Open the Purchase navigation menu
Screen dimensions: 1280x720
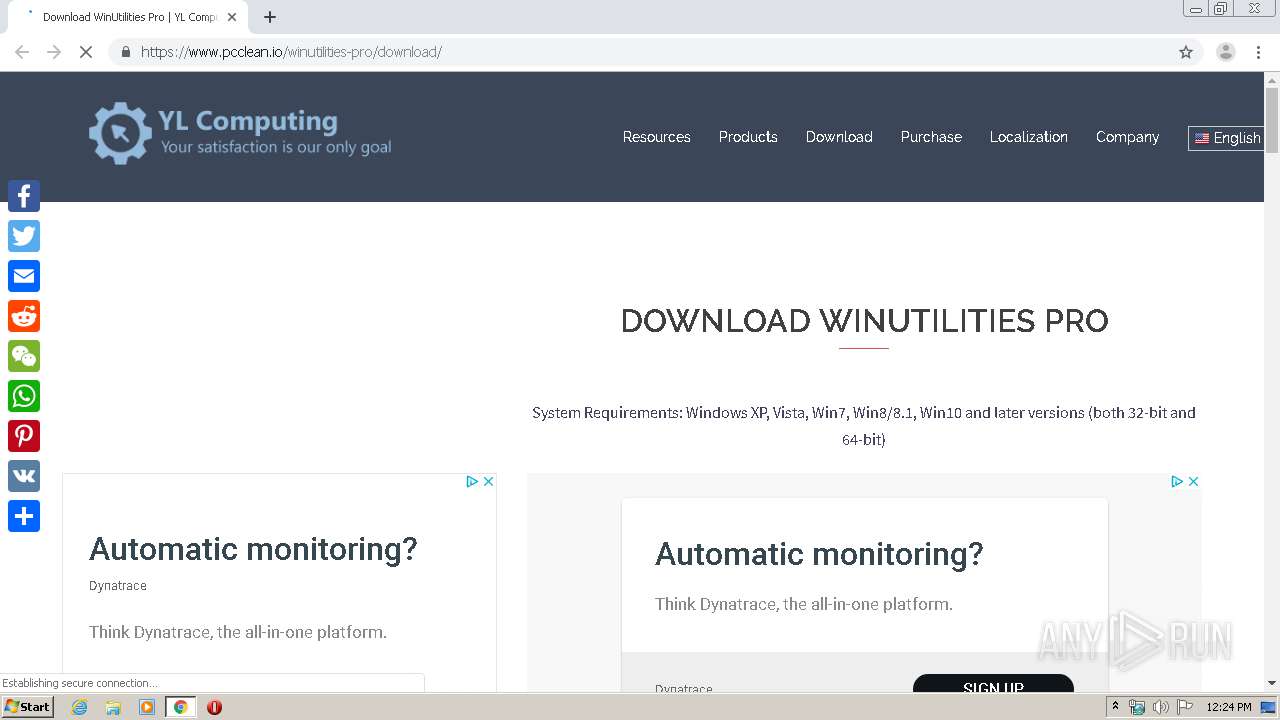[x=931, y=137]
